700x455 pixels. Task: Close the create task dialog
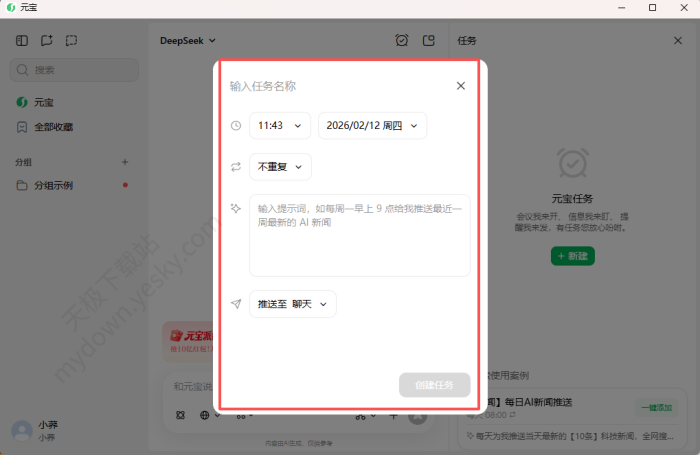461,86
